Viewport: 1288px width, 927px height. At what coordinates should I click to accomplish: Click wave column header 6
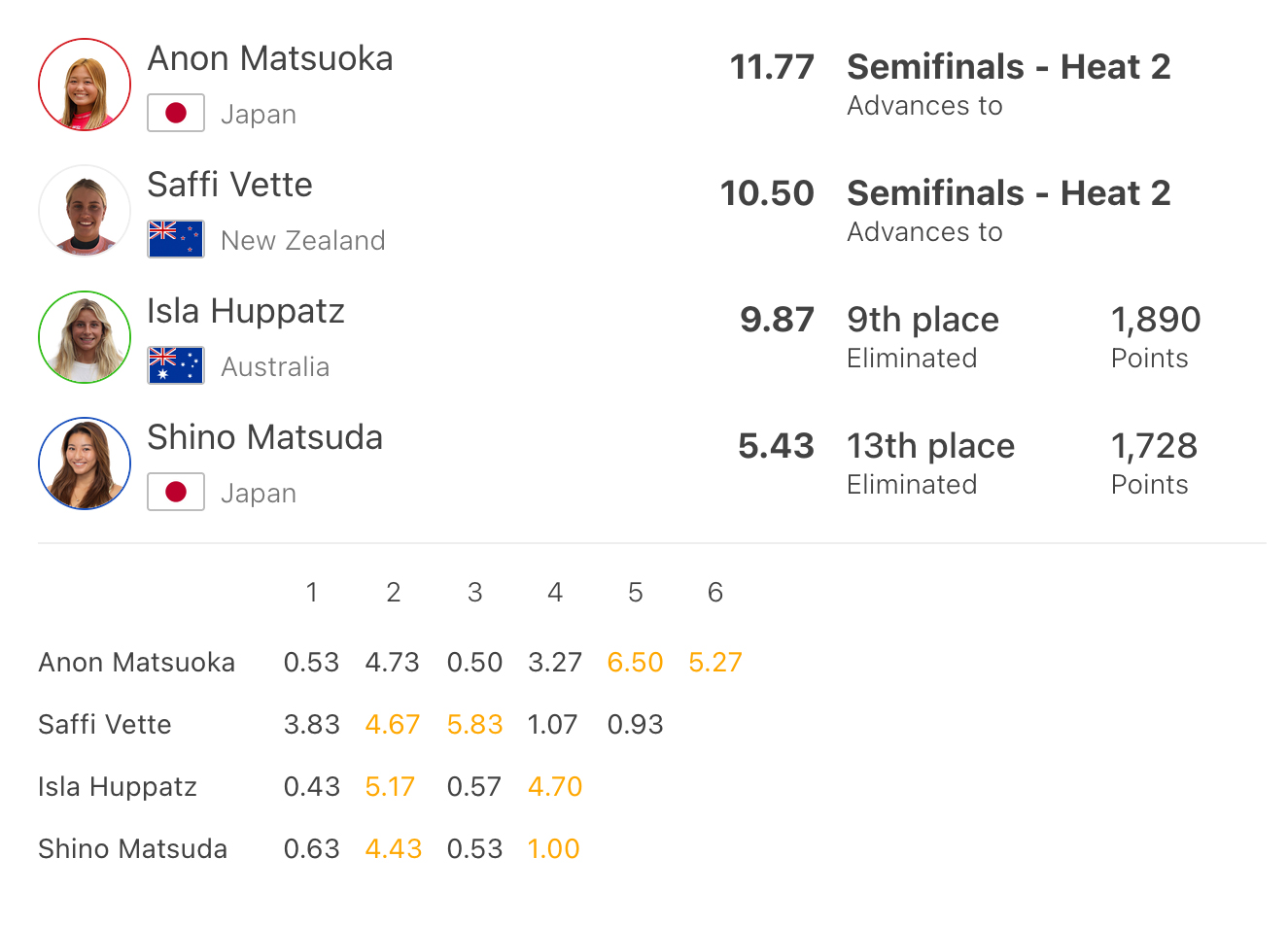[715, 593]
